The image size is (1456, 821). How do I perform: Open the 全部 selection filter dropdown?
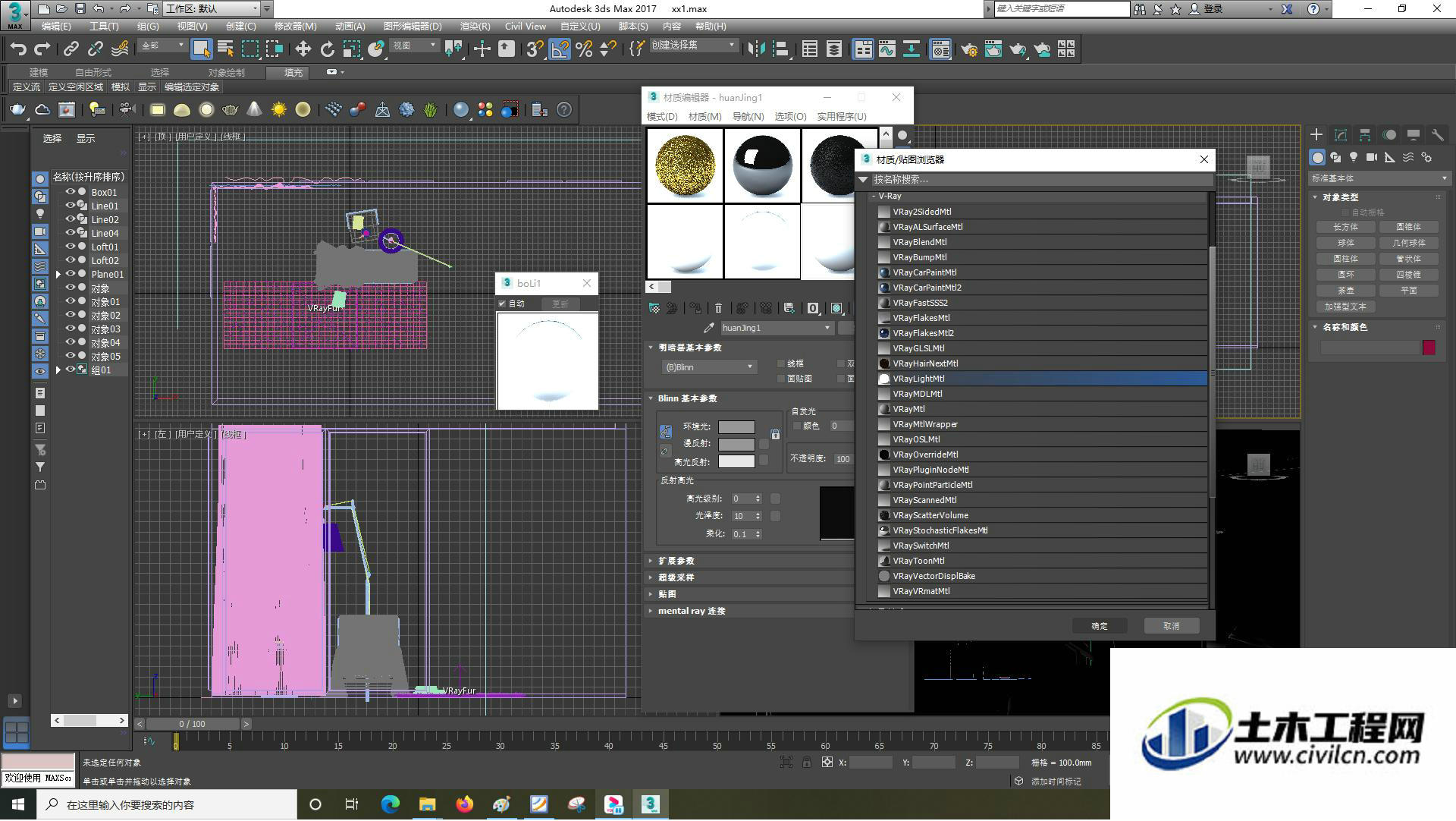tap(162, 46)
